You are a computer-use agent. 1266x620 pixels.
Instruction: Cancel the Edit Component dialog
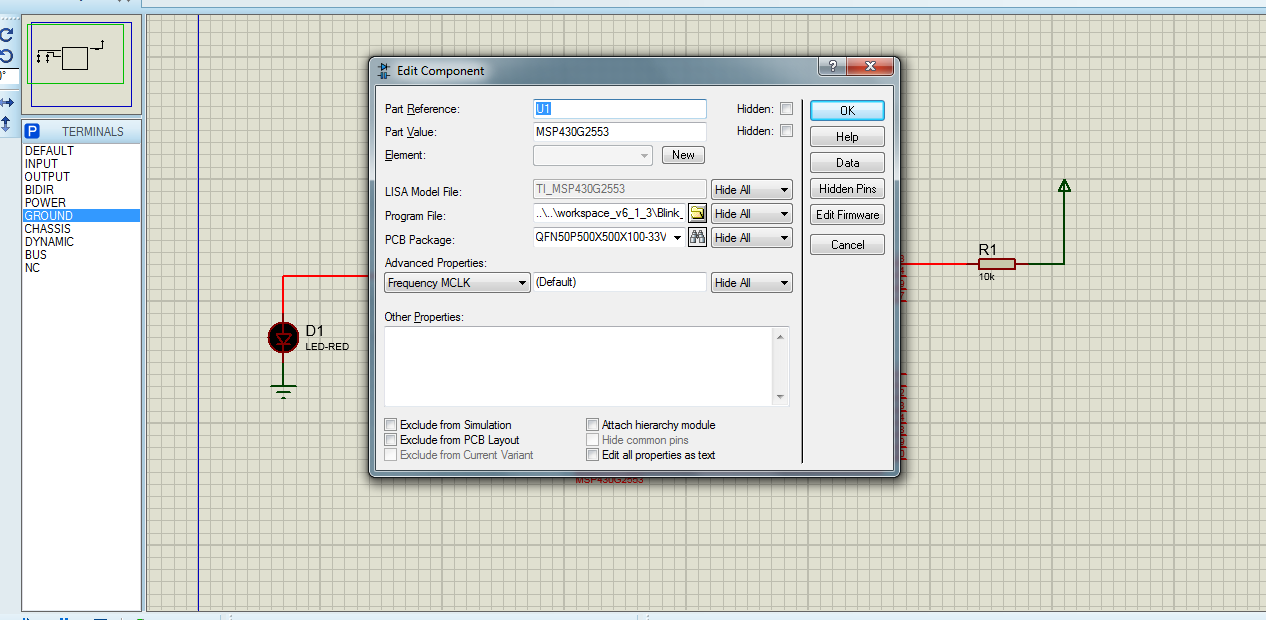tap(847, 245)
